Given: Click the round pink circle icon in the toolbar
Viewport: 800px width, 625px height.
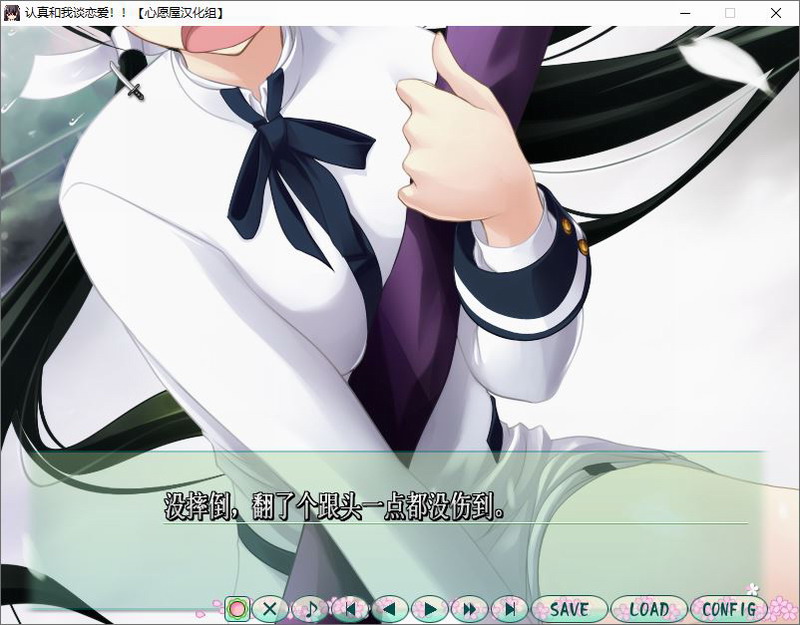Looking at the screenshot, I should coord(237,608).
